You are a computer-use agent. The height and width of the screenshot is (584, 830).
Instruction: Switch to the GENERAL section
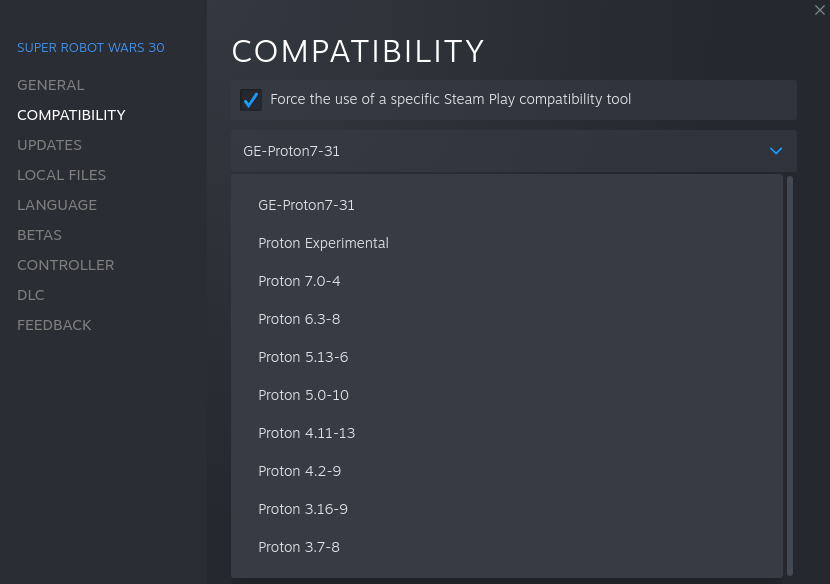pyautogui.click(x=51, y=85)
